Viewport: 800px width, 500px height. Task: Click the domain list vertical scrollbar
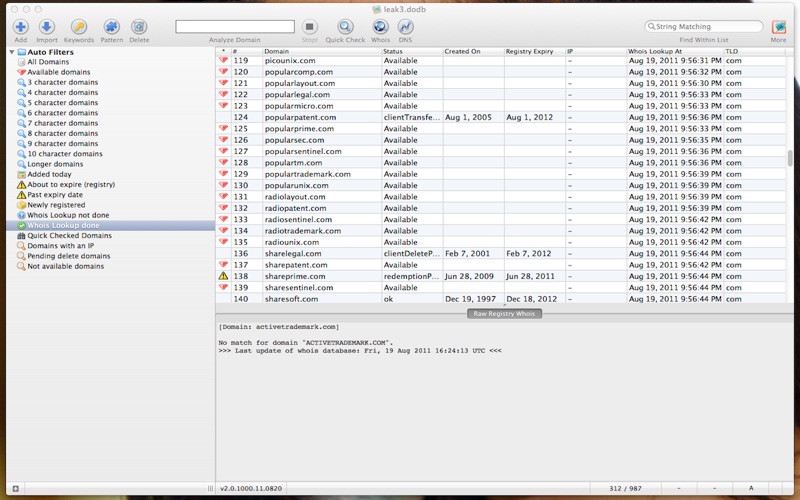point(790,158)
